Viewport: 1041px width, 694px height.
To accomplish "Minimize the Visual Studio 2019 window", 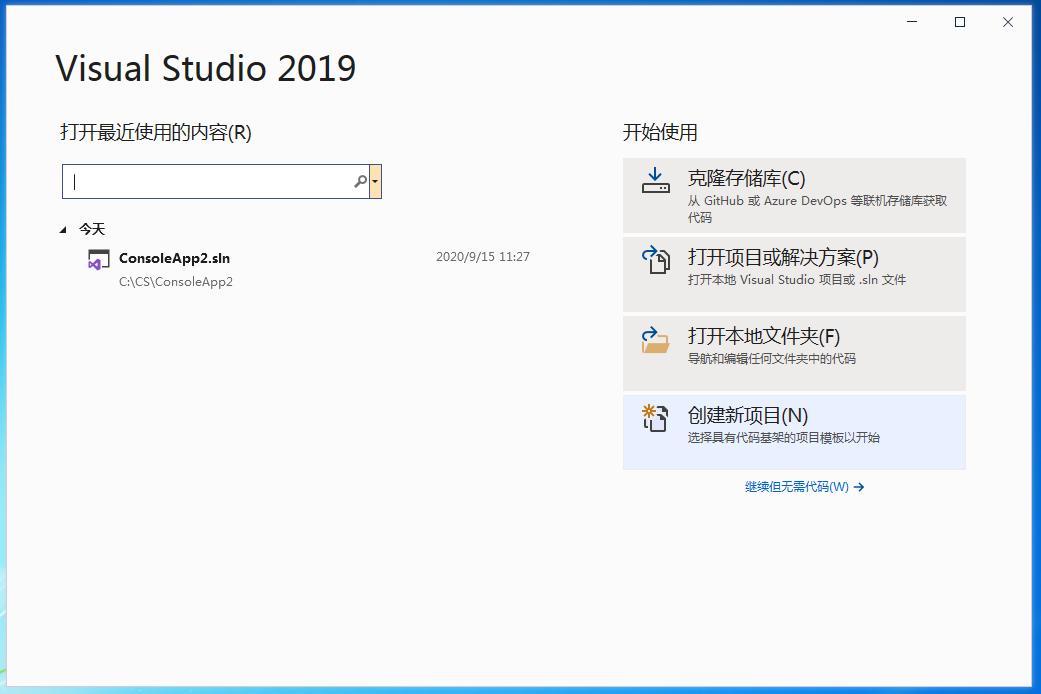I will point(912,22).
